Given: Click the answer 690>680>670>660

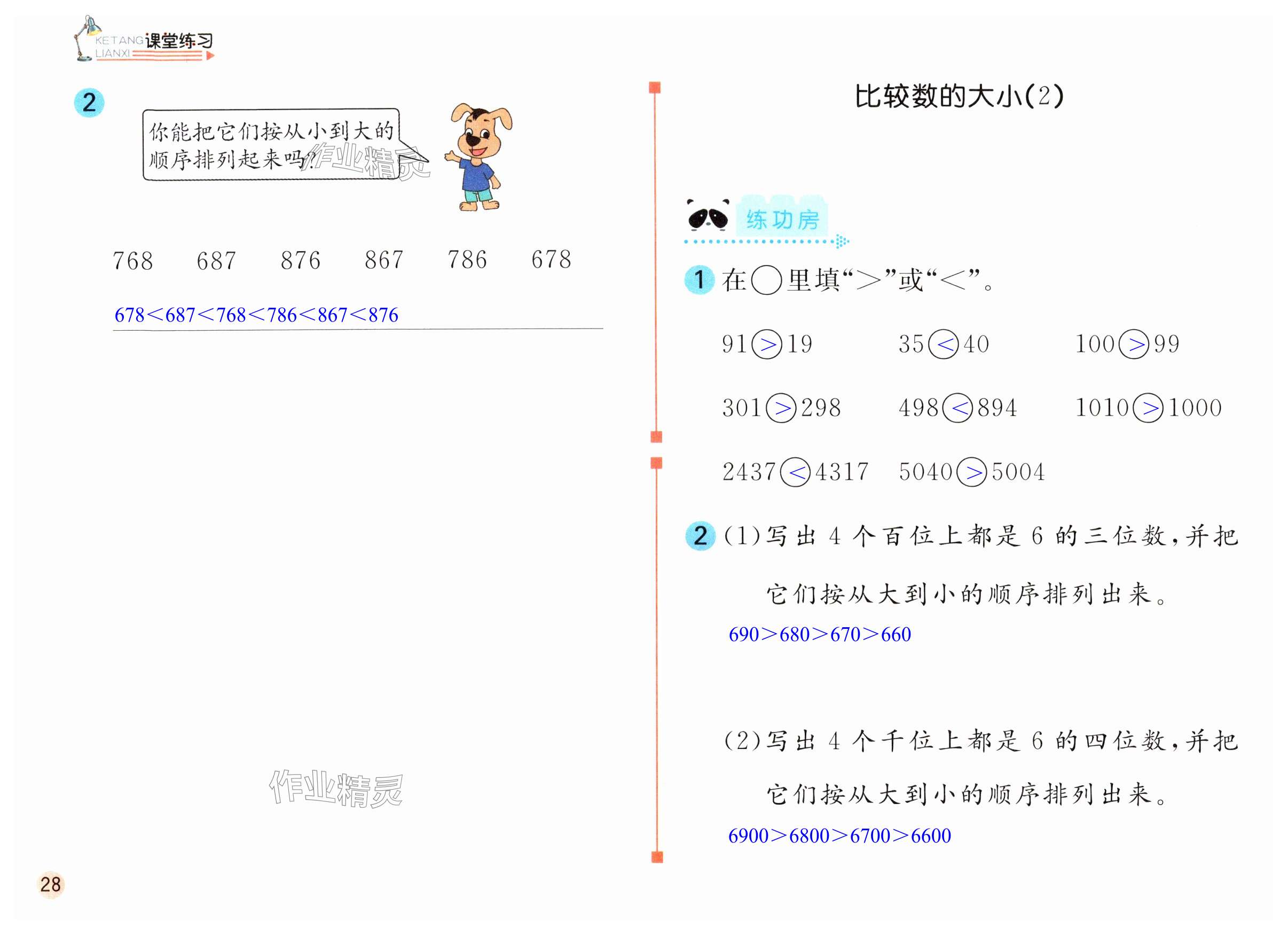Looking at the screenshot, I should coord(820,634).
